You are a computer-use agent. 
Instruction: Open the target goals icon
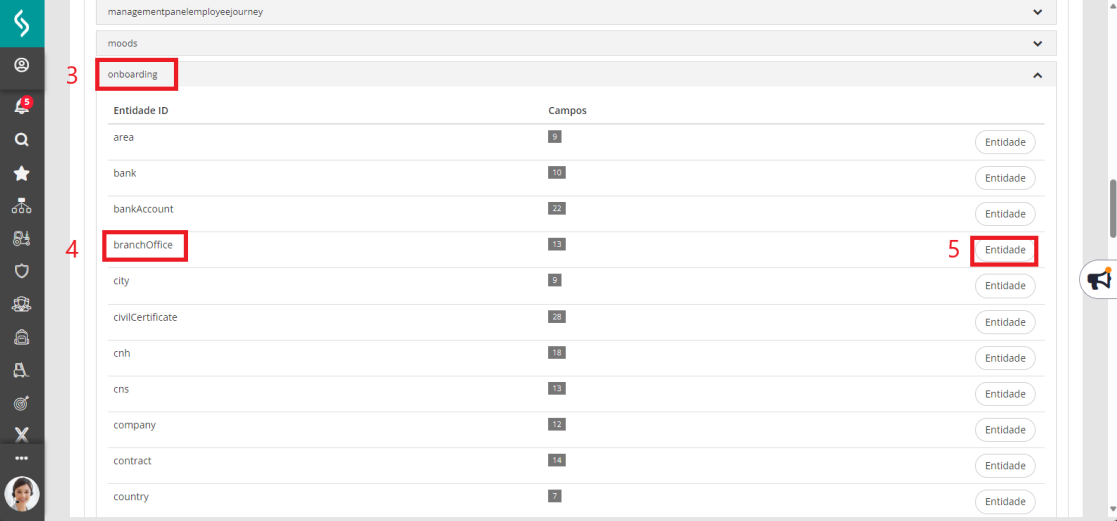[21, 403]
